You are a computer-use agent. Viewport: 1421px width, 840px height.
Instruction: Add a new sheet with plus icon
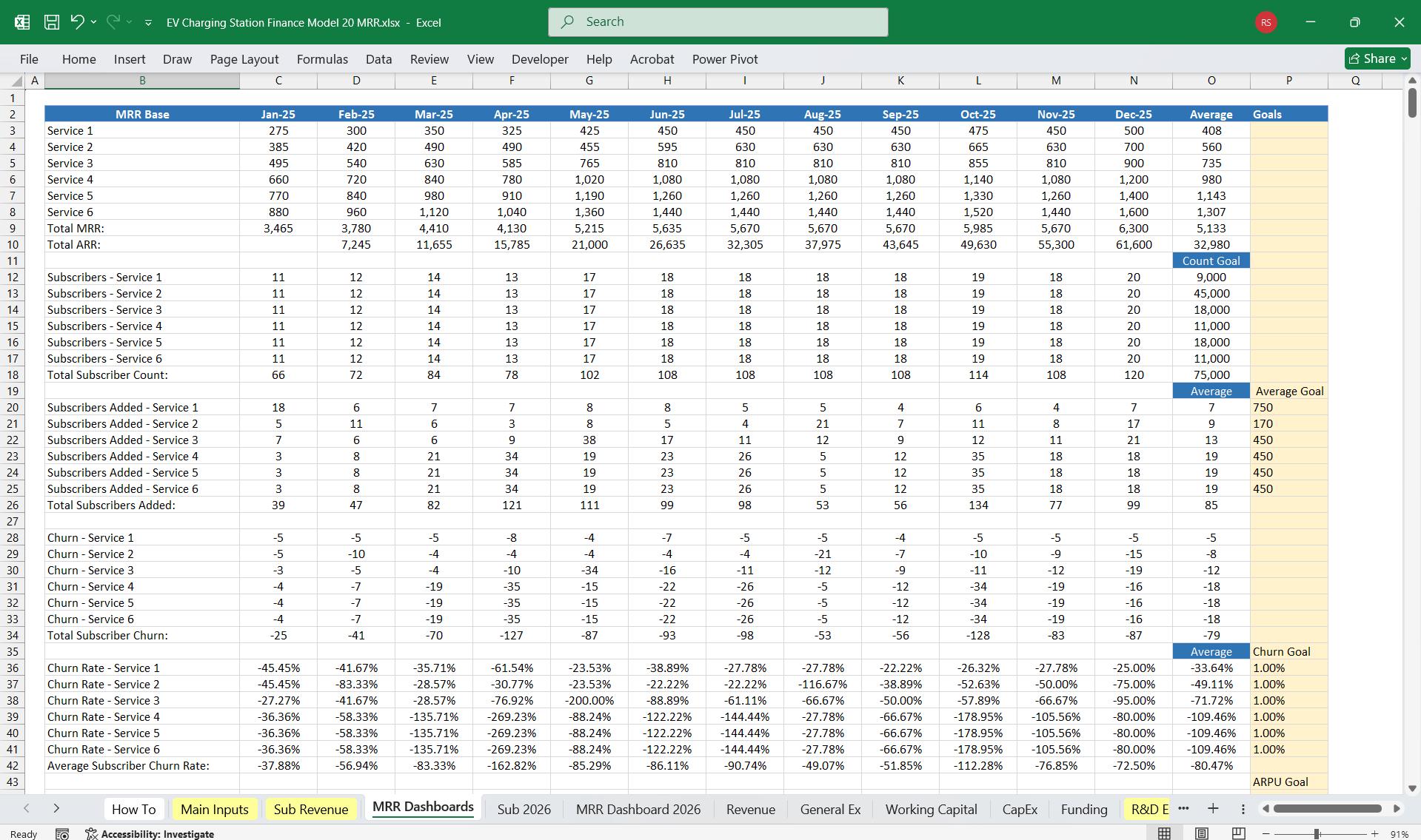click(1213, 809)
